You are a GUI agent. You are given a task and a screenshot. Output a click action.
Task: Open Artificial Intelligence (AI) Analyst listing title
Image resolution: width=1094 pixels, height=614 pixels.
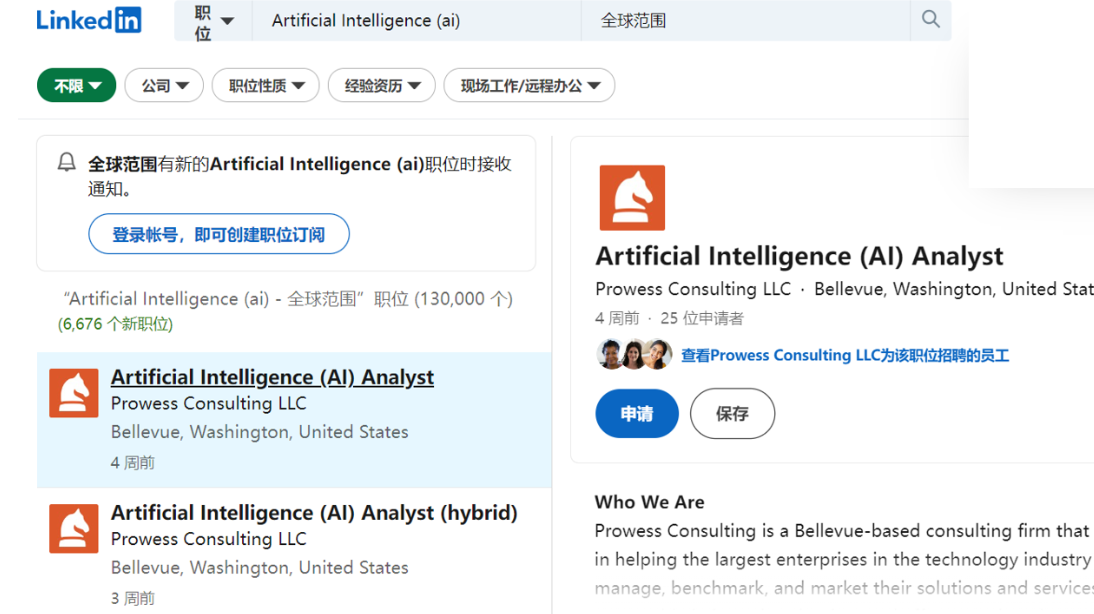pos(272,377)
